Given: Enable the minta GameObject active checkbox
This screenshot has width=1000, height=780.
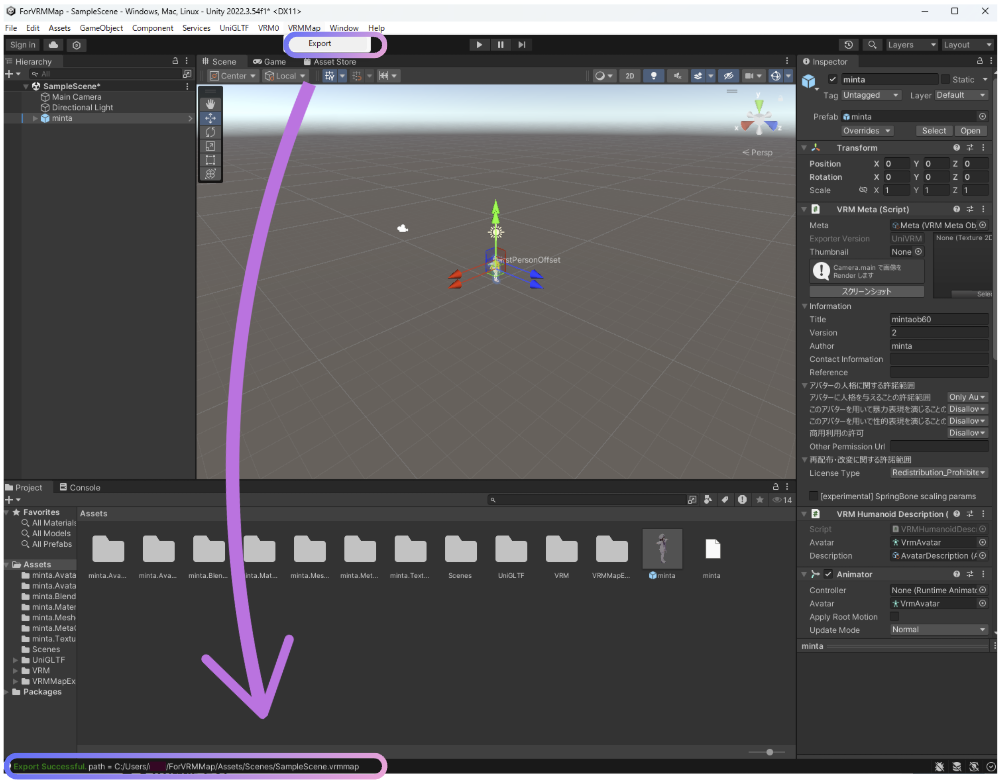Looking at the screenshot, I should (x=832, y=79).
